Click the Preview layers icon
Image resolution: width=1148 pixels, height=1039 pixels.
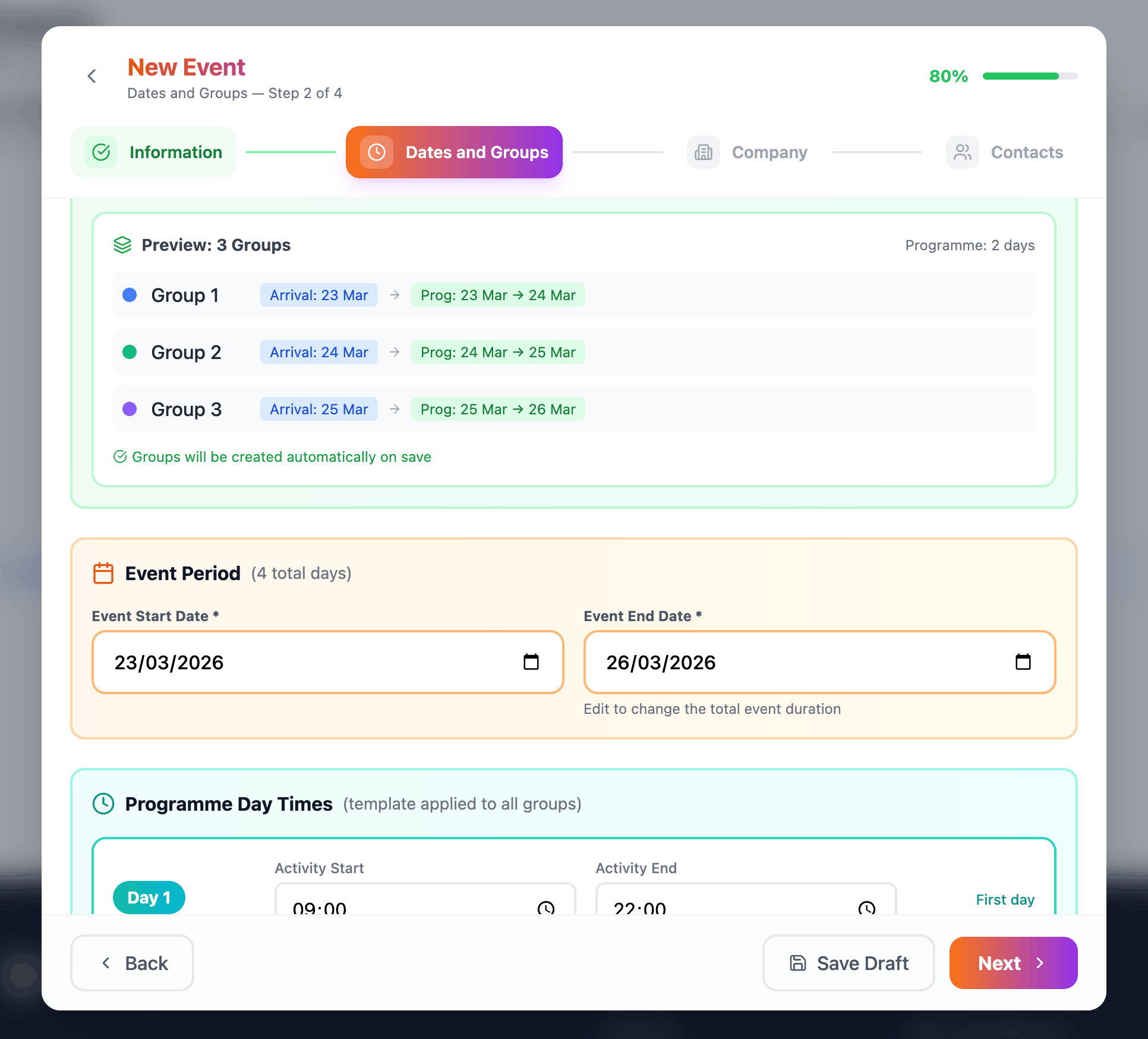pyautogui.click(x=122, y=245)
